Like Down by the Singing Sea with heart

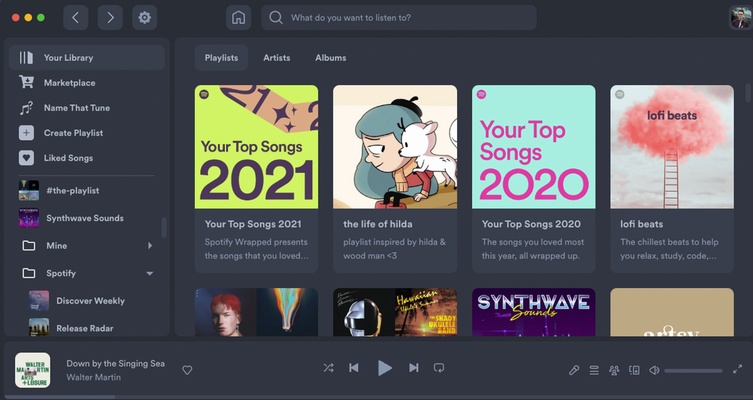(x=187, y=370)
